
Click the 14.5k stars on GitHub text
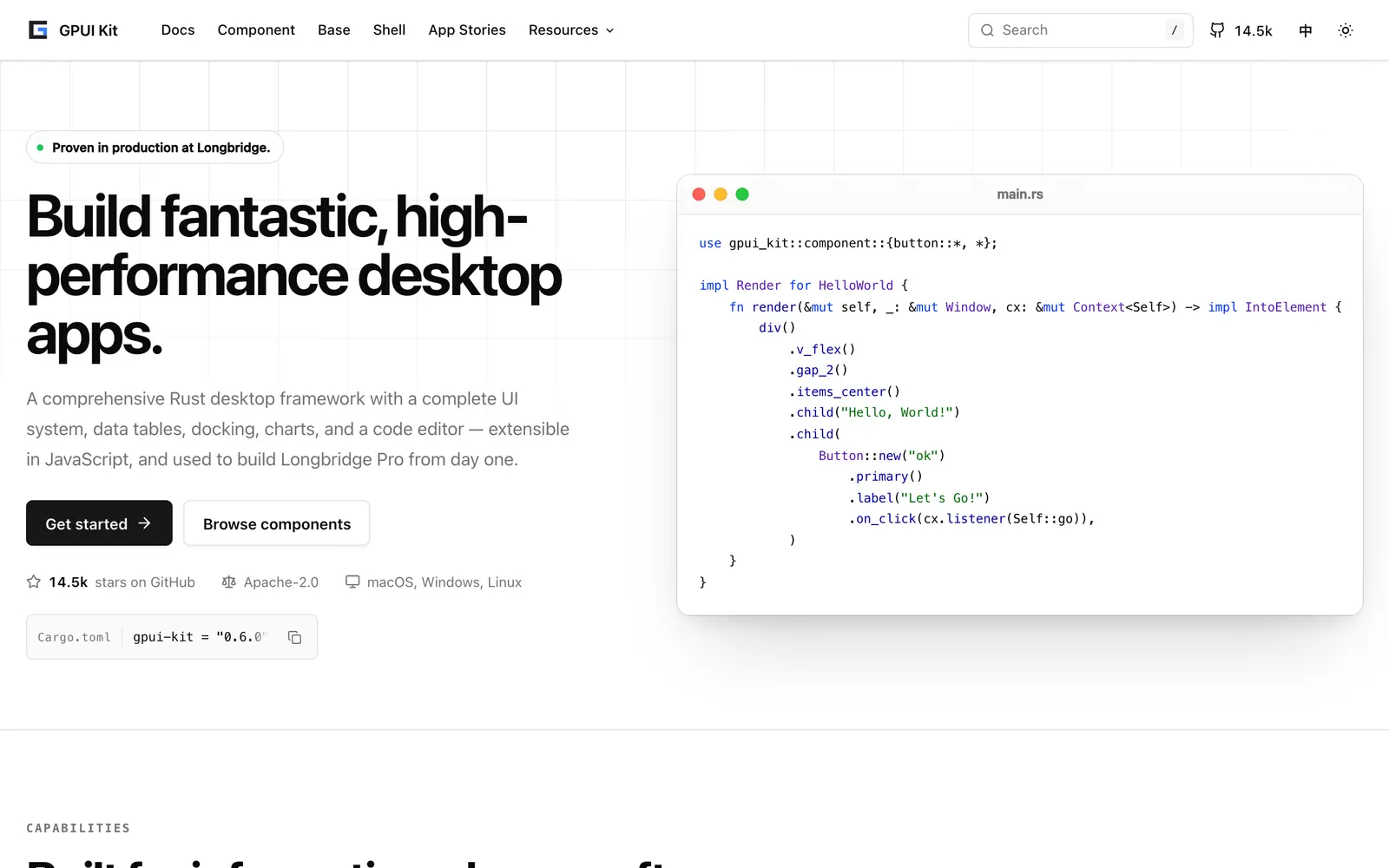point(122,582)
